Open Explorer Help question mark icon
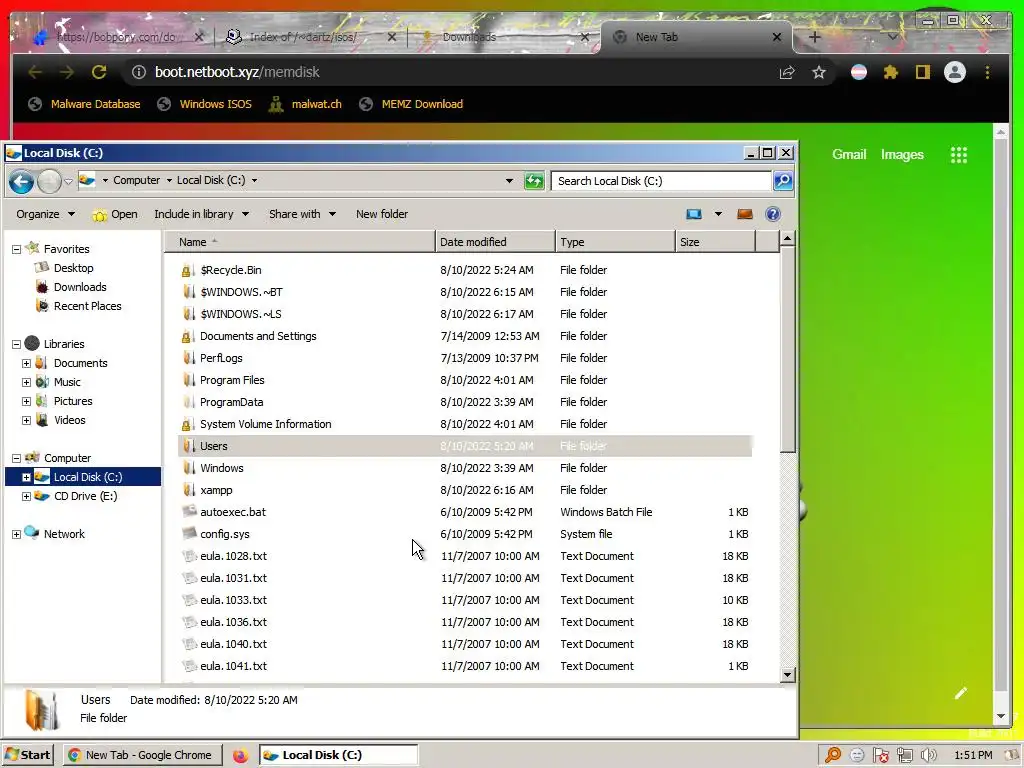This screenshot has width=1024, height=768. click(773, 214)
